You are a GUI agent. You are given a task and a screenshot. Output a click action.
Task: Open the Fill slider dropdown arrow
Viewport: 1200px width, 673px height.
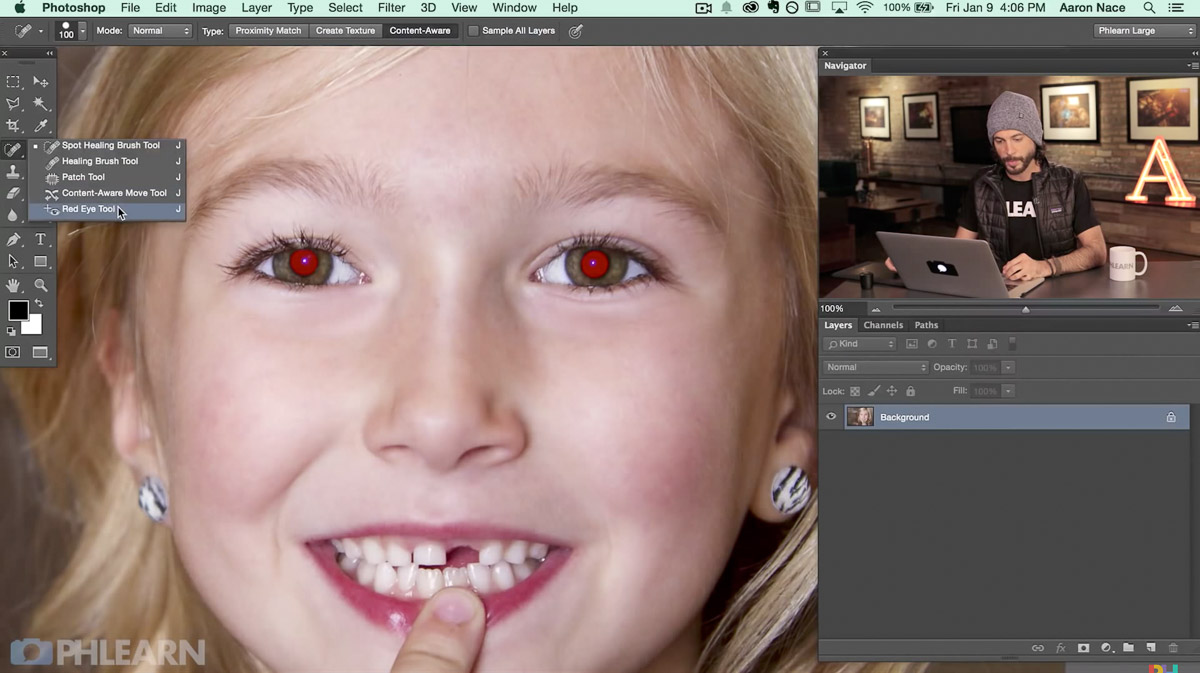click(x=1007, y=391)
